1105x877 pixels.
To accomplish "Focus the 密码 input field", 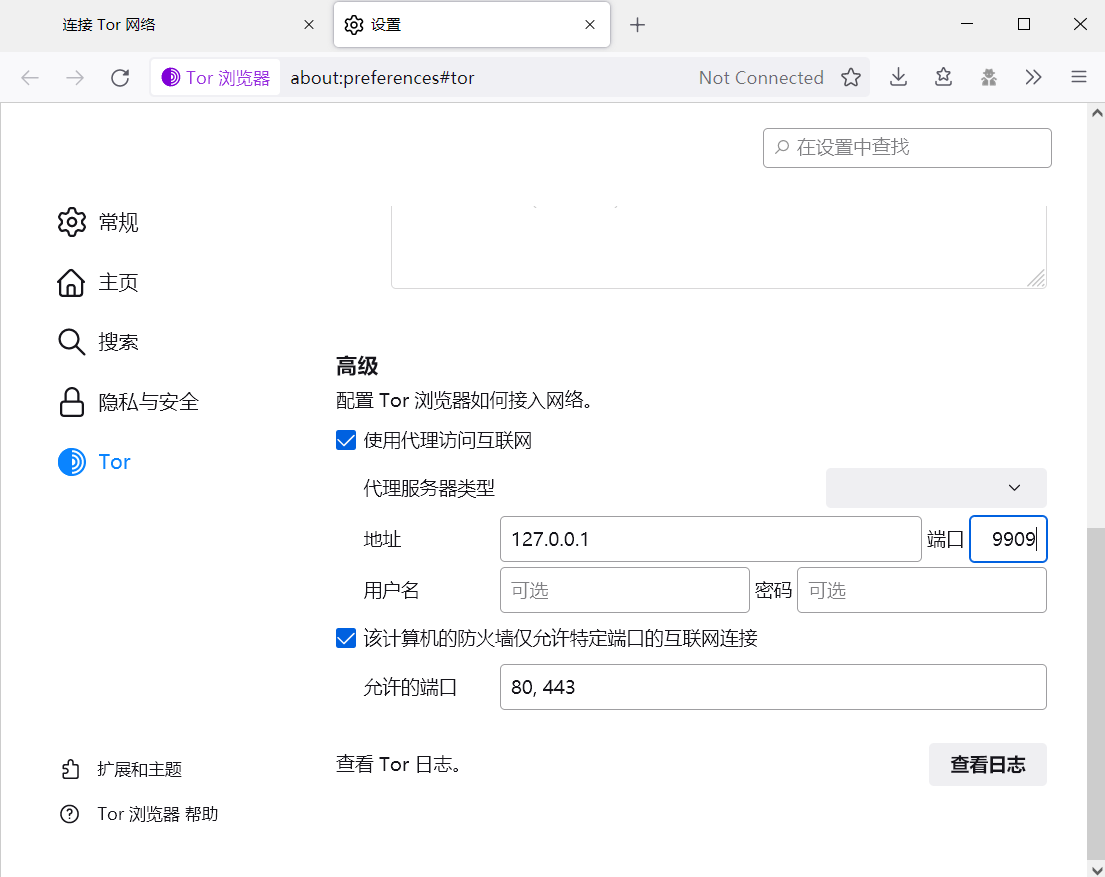I will tap(922, 590).
